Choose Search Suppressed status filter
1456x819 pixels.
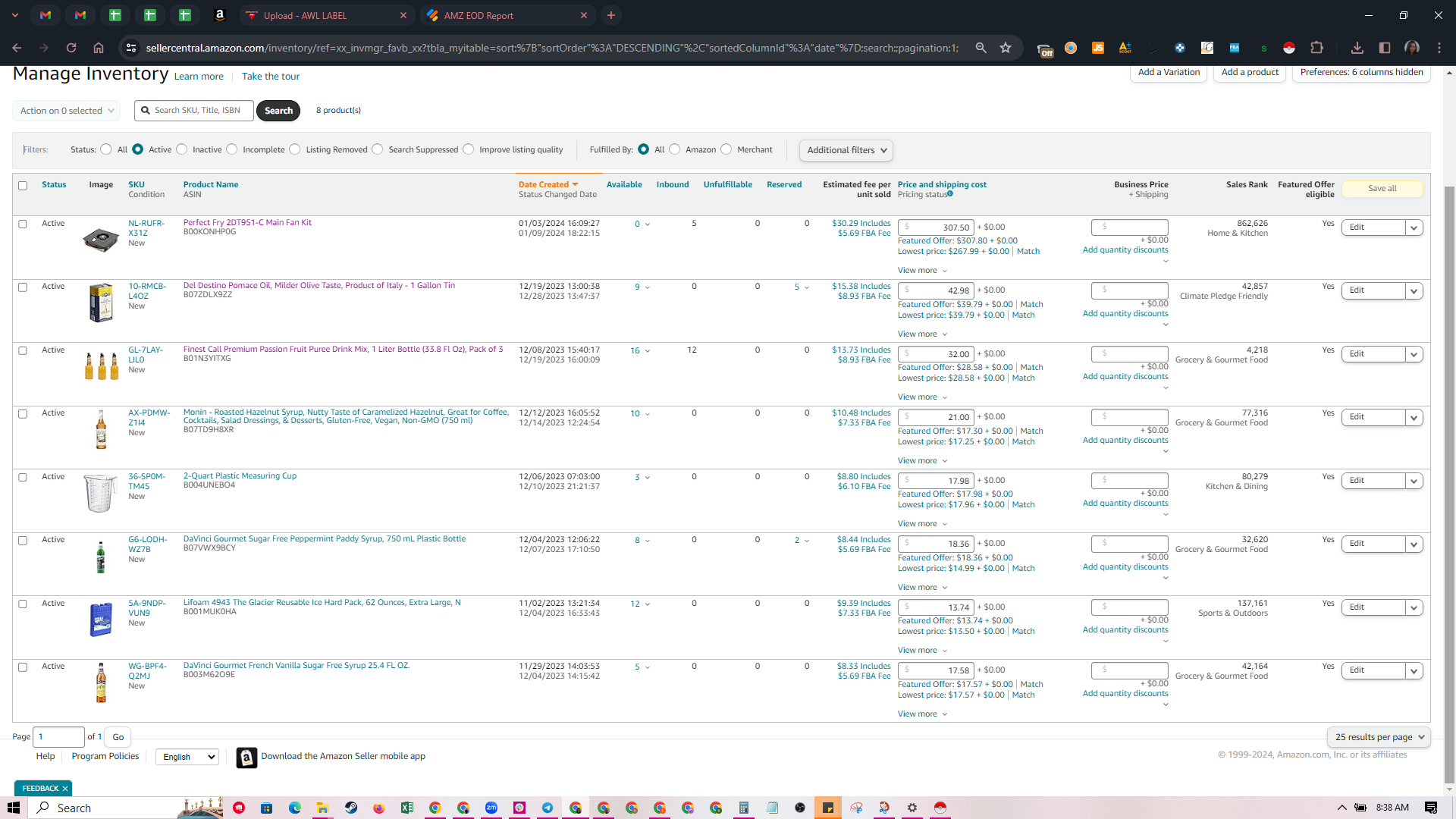[378, 149]
